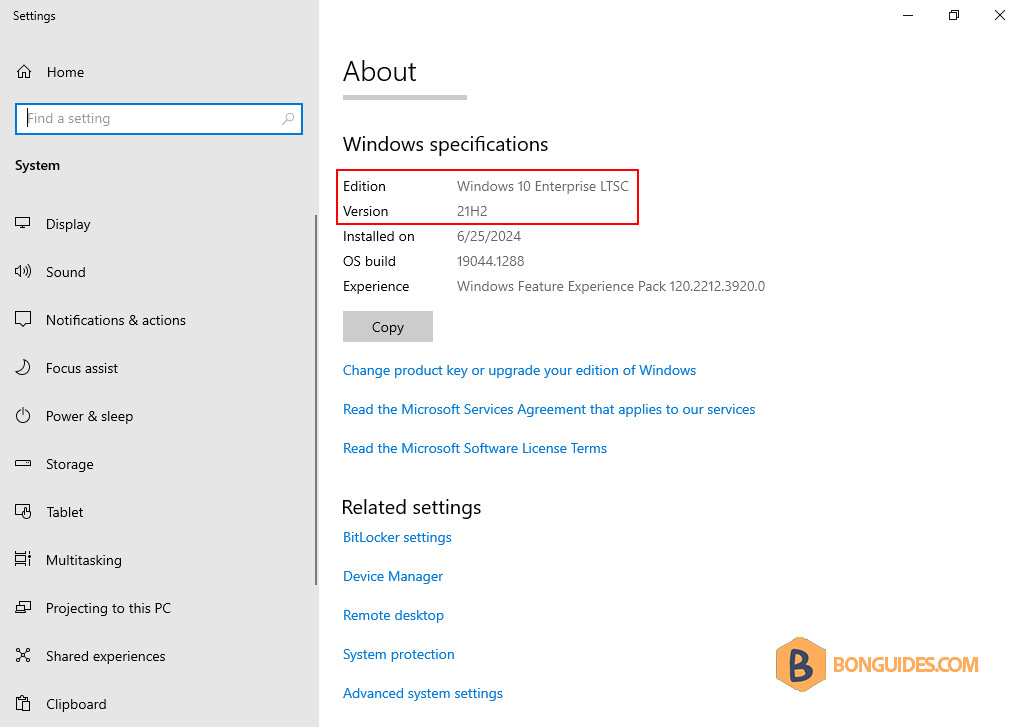Open Microsoft Software License Terms link
Image resolution: width=1018 pixels, height=727 pixels.
click(x=475, y=448)
